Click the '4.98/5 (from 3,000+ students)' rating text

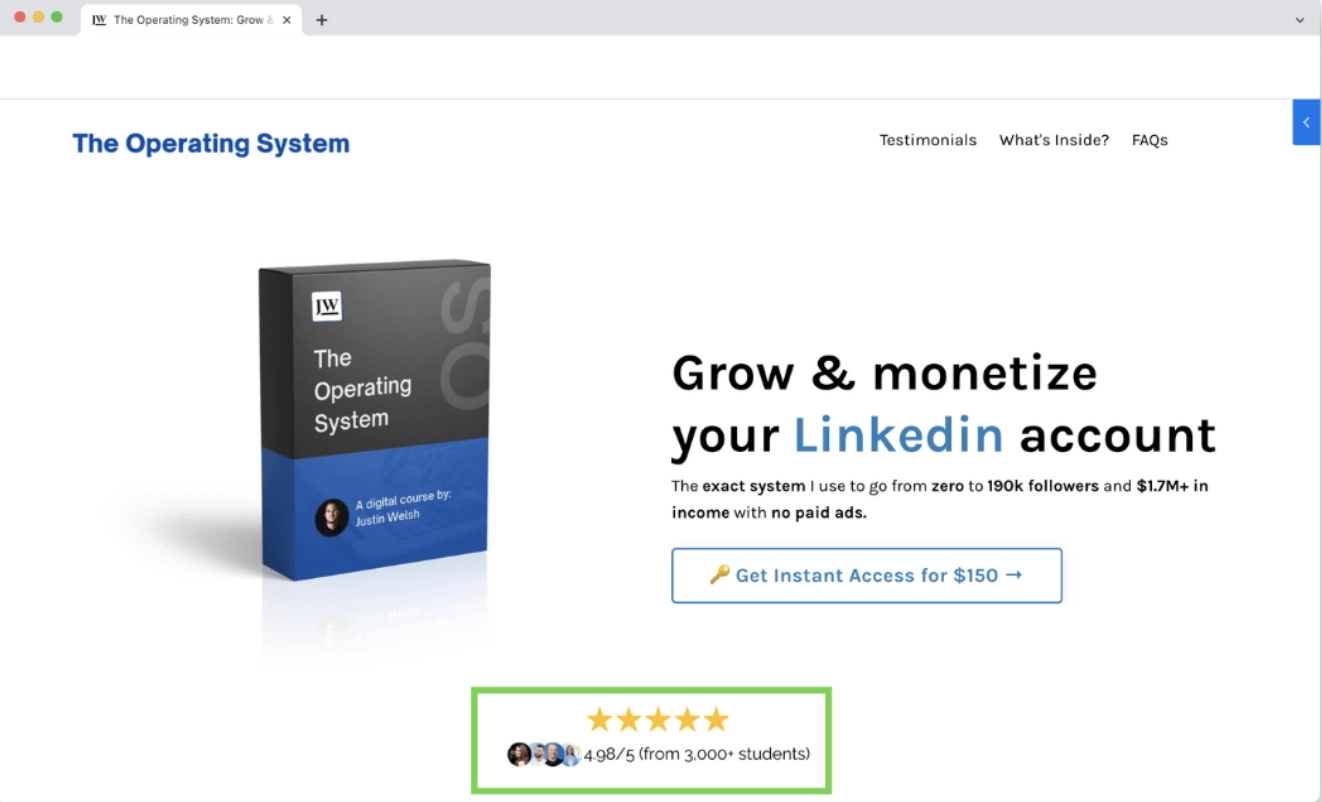pyautogui.click(x=697, y=755)
